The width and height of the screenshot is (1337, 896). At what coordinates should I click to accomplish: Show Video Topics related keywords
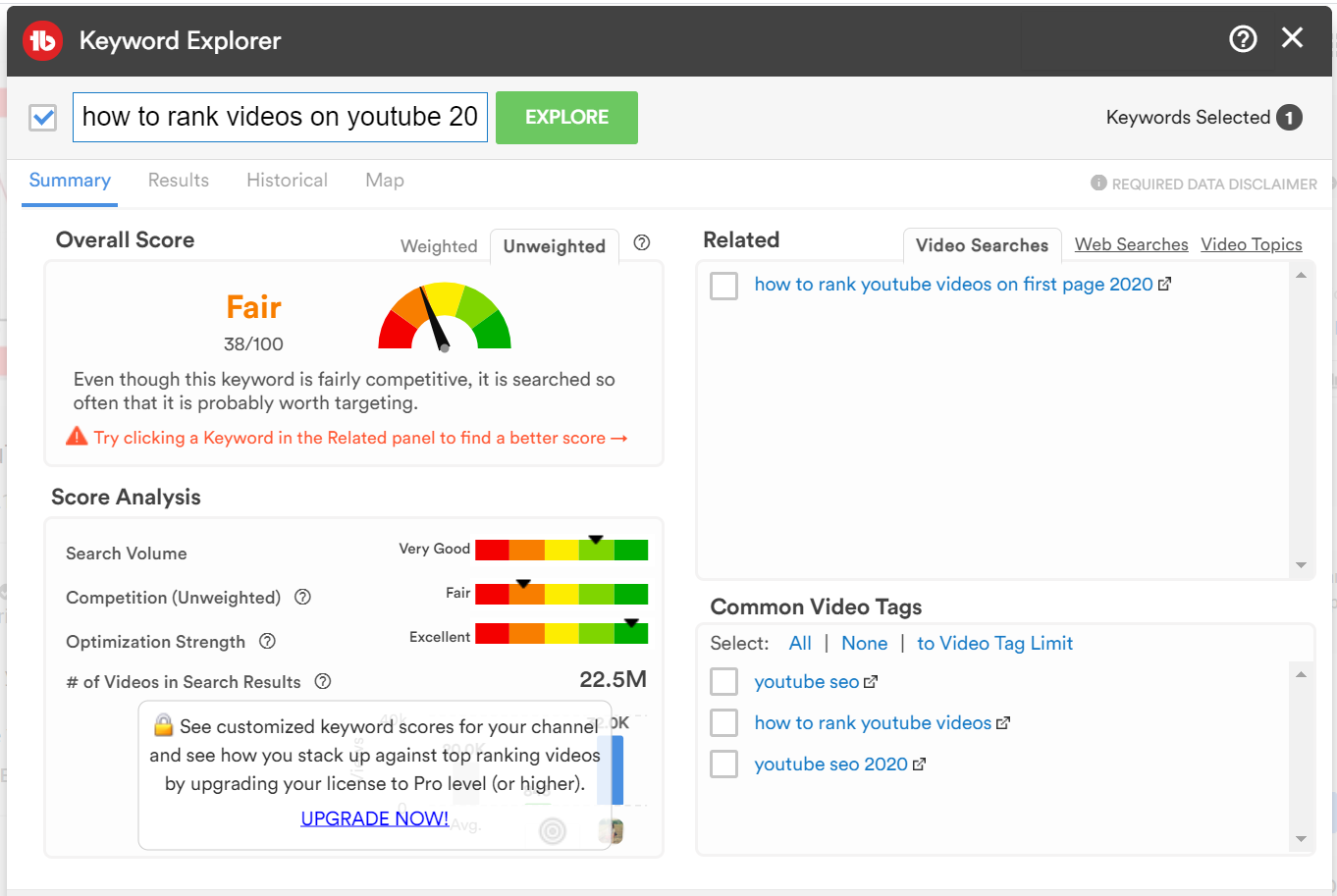click(1252, 245)
